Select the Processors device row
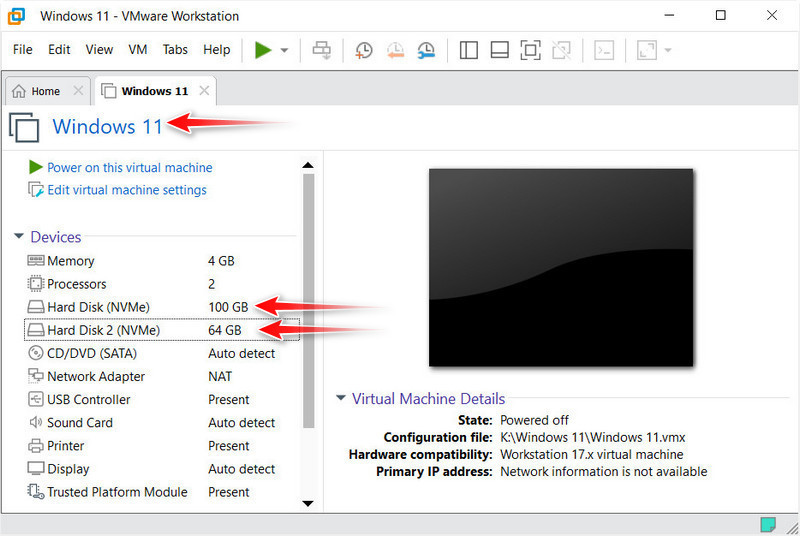The height and width of the screenshot is (536, 800). pos(161,284)
